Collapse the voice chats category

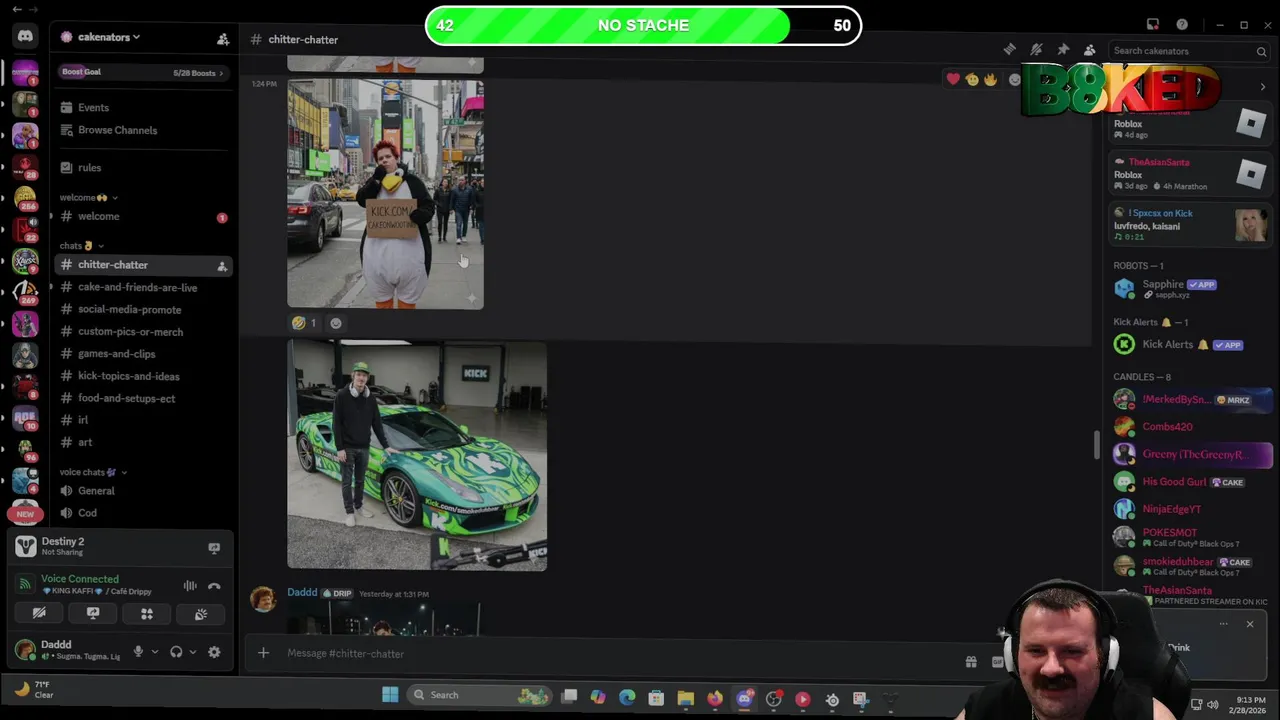pos(92,472)
